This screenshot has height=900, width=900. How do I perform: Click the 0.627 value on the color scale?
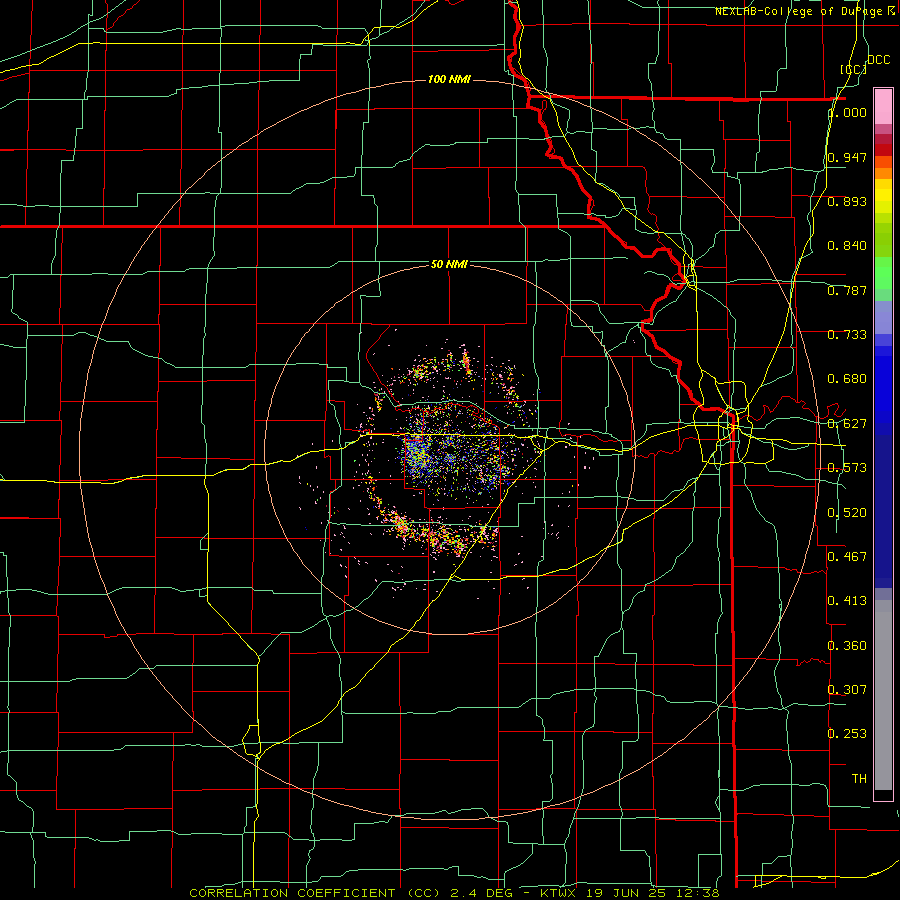point(847,424)
